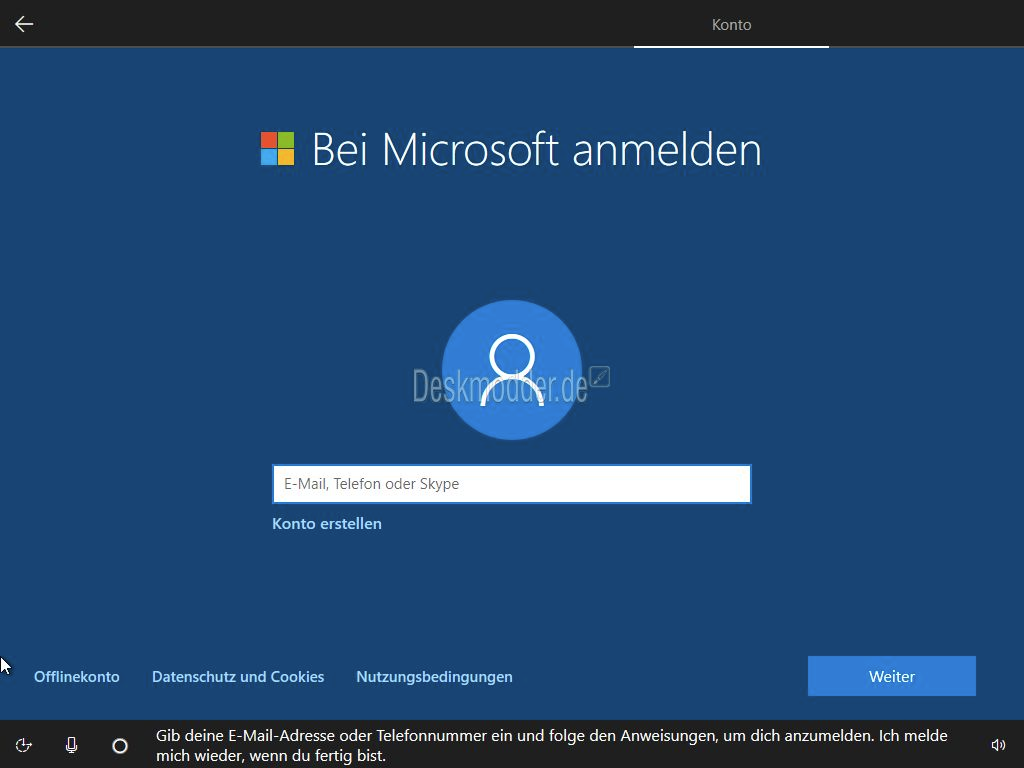
Task: Adjust volume with the speaker icon
Action: point(998,745)
